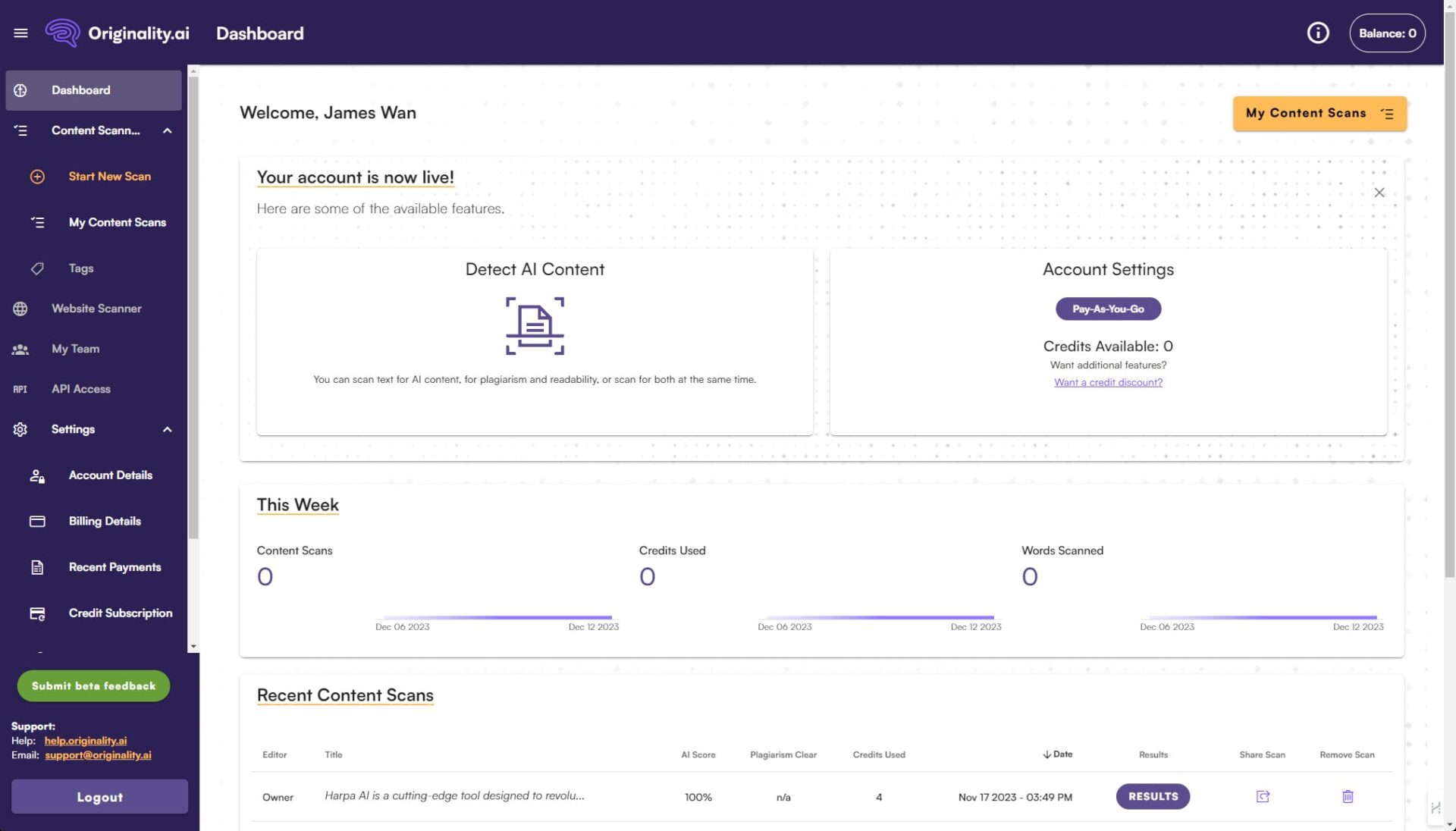Click the Detect AI Content card heading
Image resolution: width=1456 pixels, height=831 pixels.
coord(535,270)
